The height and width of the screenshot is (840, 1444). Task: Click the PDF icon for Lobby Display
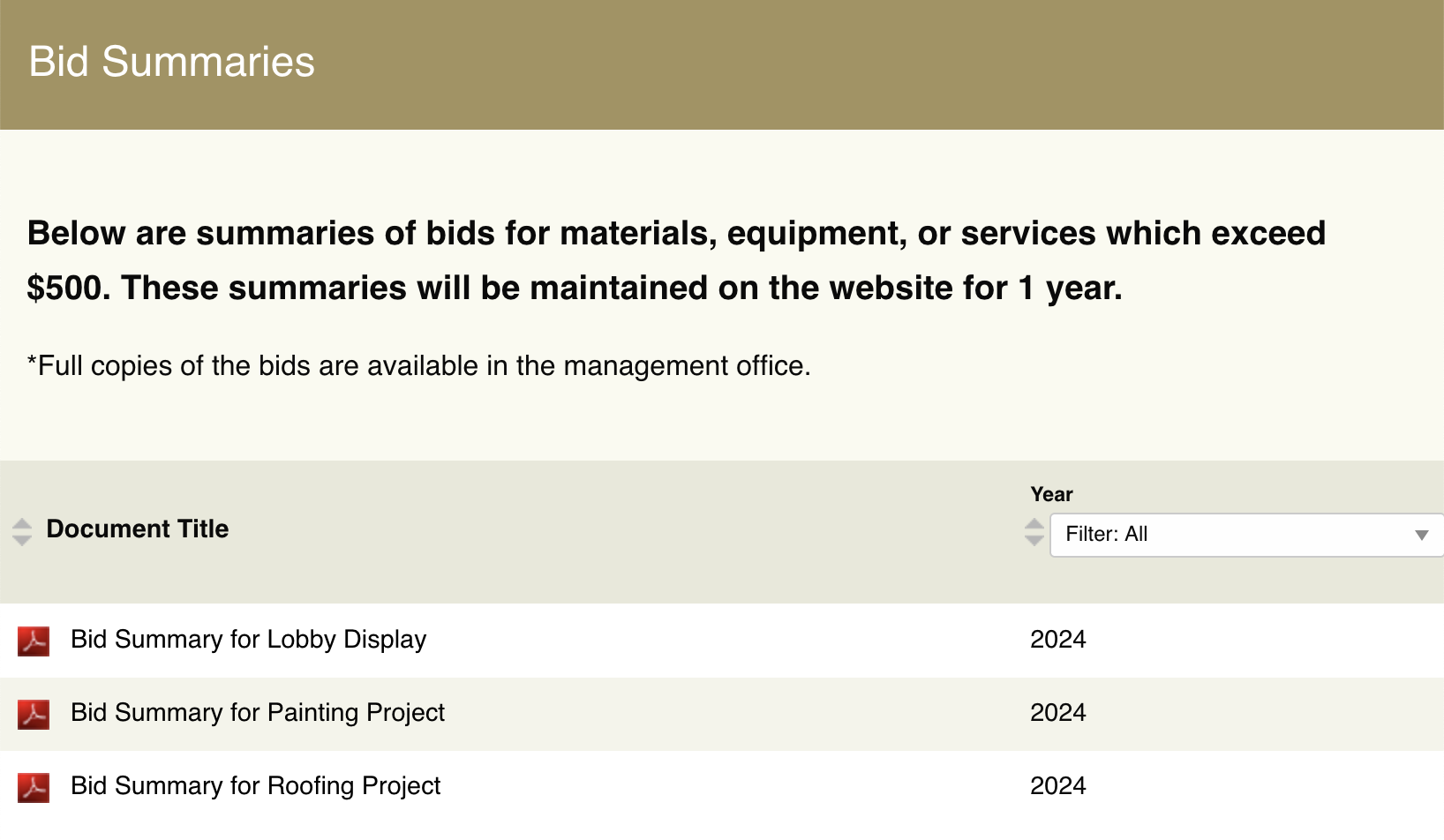point(34,641)
